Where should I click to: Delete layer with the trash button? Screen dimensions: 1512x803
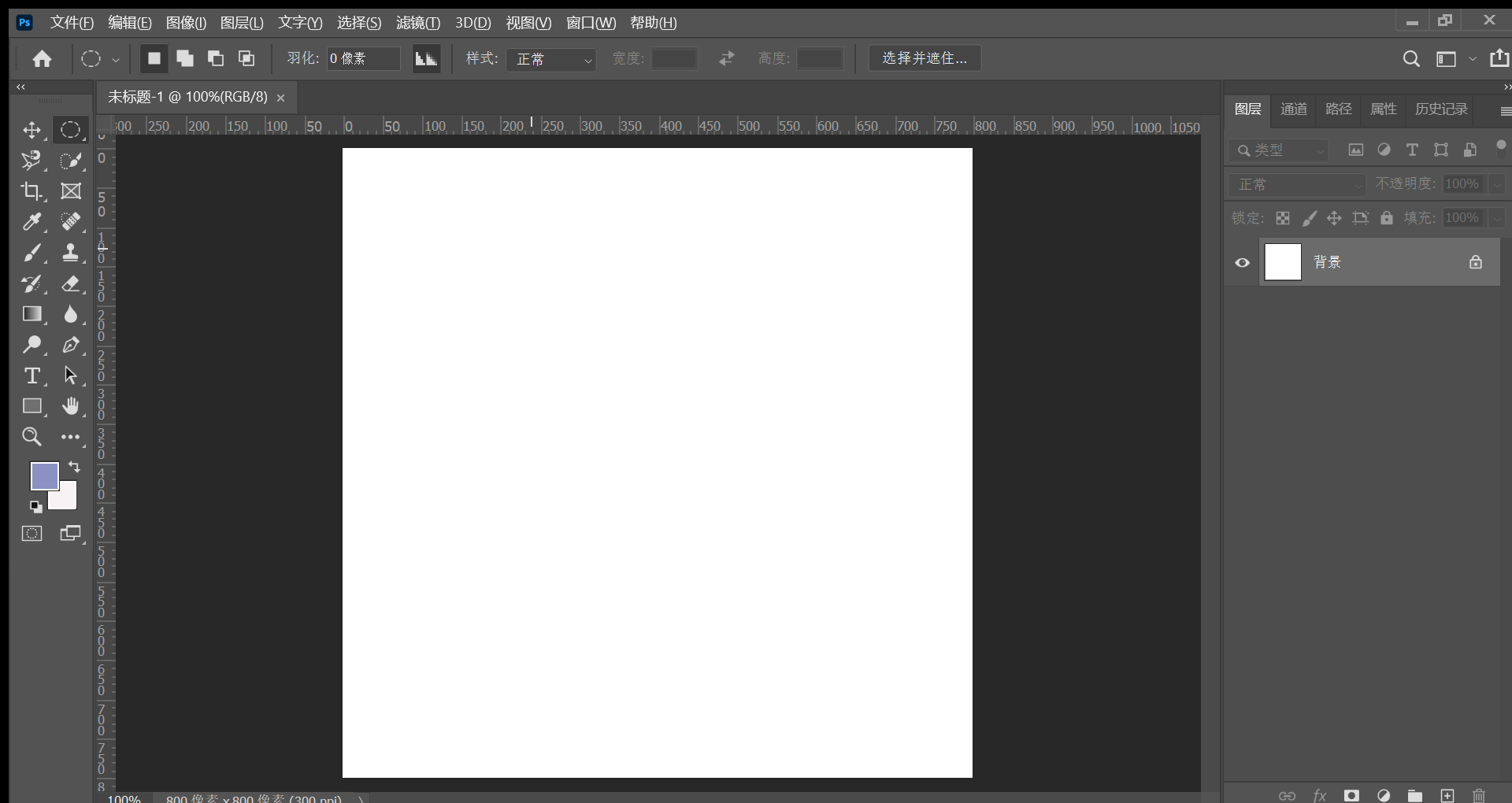pyautogui.click(x=1479, y=795)
